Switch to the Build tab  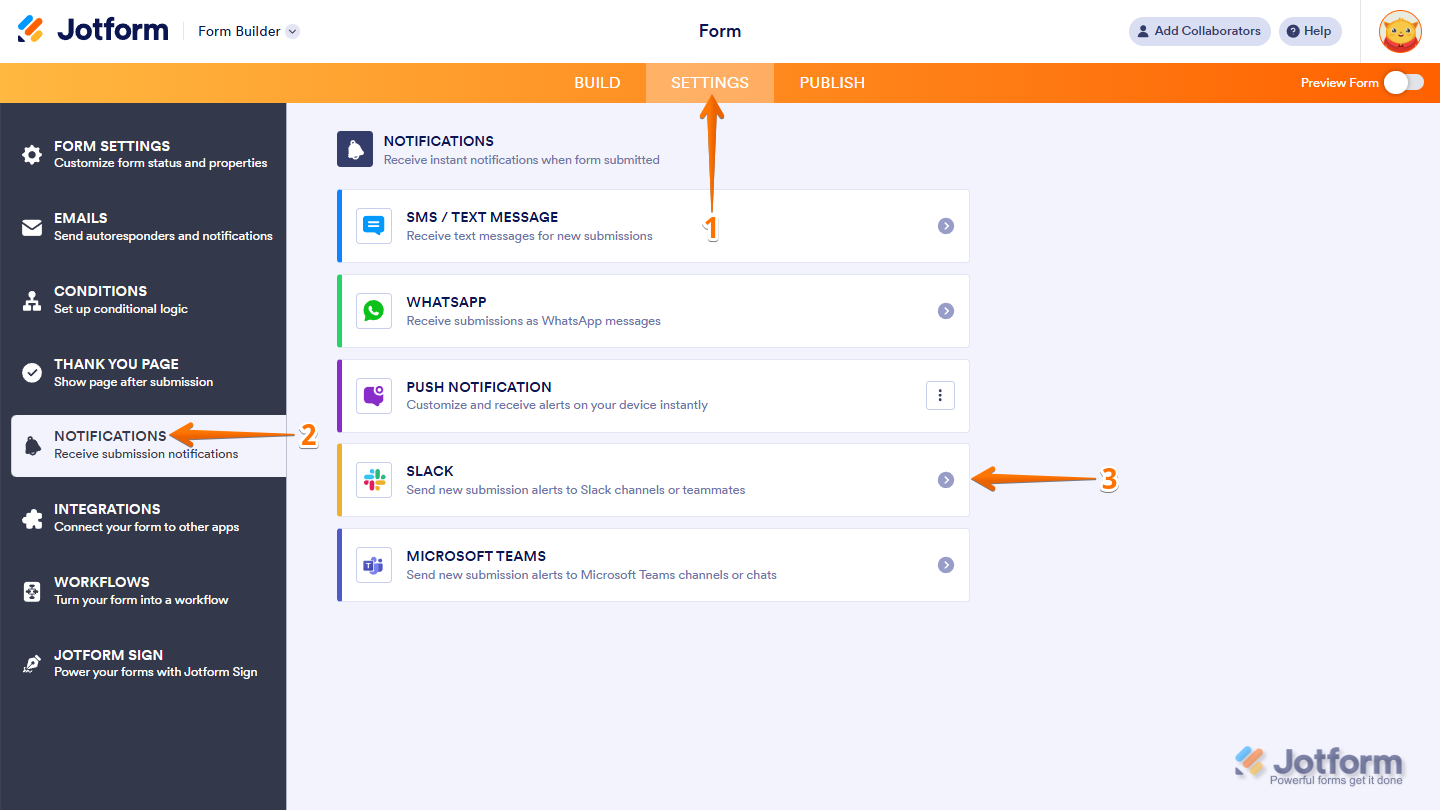(x=597, y=83)
